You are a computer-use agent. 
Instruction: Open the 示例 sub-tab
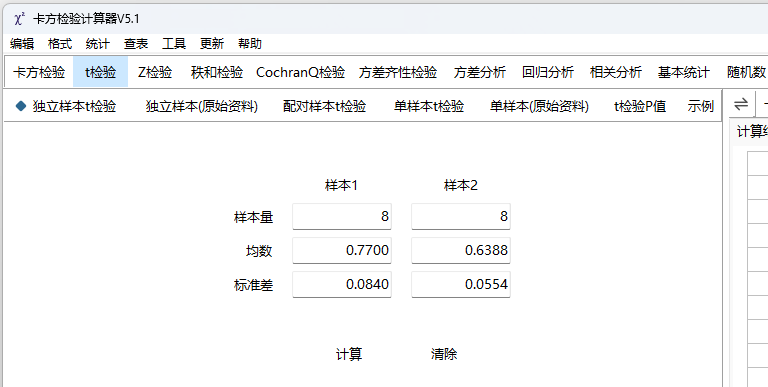click(700, 106)
